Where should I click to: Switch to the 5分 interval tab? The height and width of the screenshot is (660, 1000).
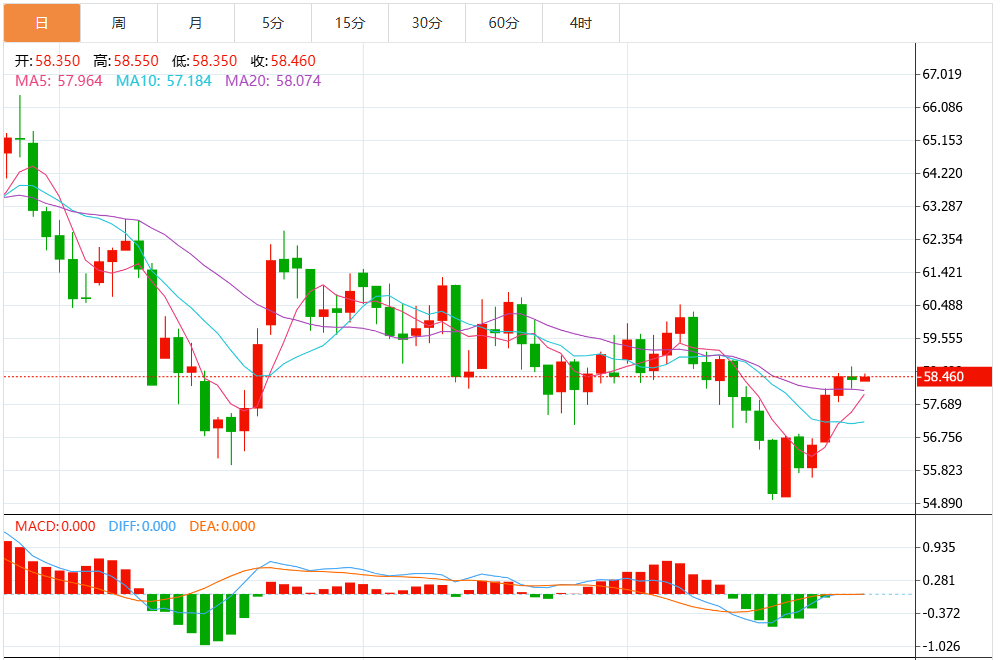[273, 23]
